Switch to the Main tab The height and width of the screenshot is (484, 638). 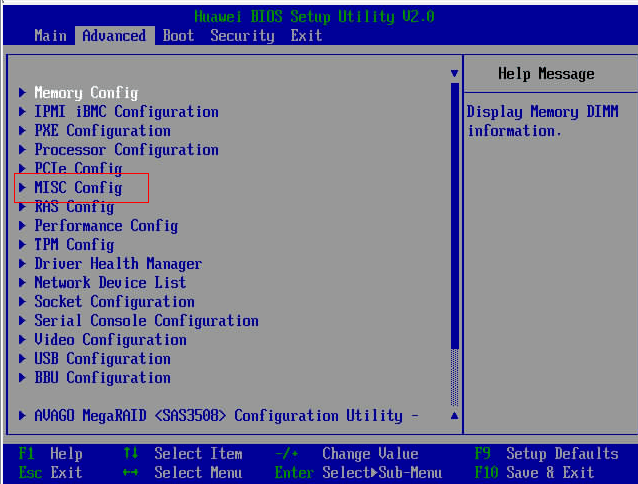pyautogui.click(x=50, y=36)
